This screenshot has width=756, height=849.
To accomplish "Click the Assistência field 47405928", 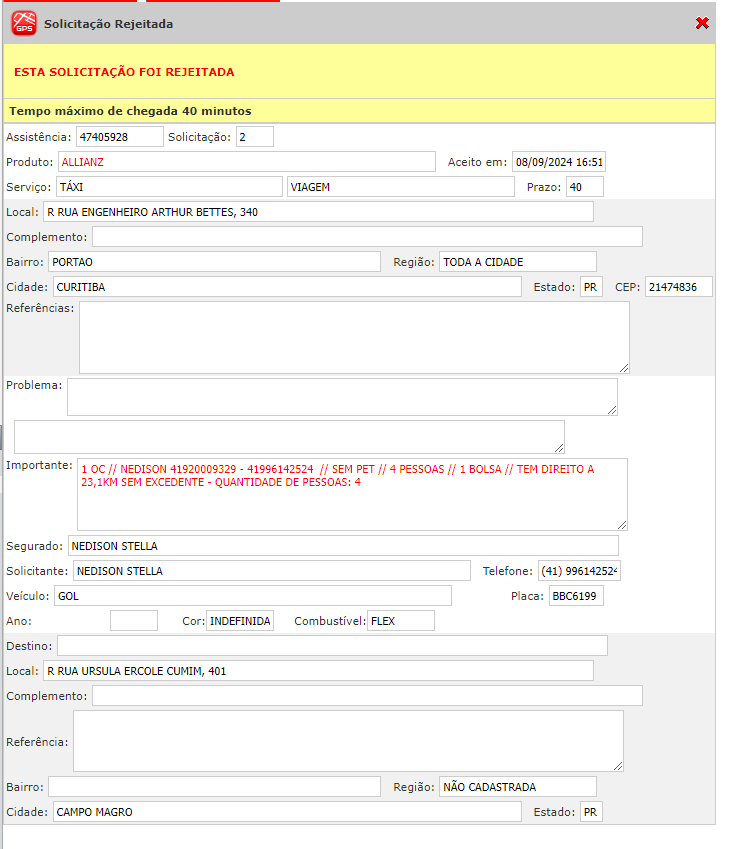I will coord(120,137).
